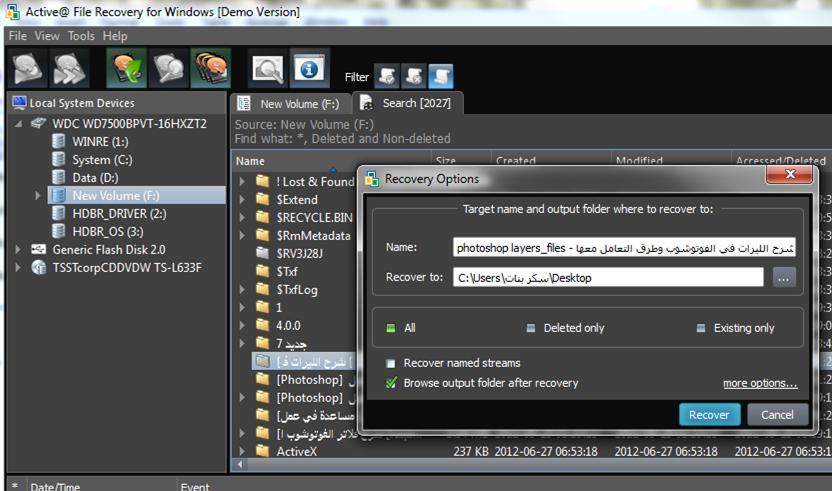Viewport: 832px width, 491px height.
Task: Open the Tools menu
Action: coord(81,36)
